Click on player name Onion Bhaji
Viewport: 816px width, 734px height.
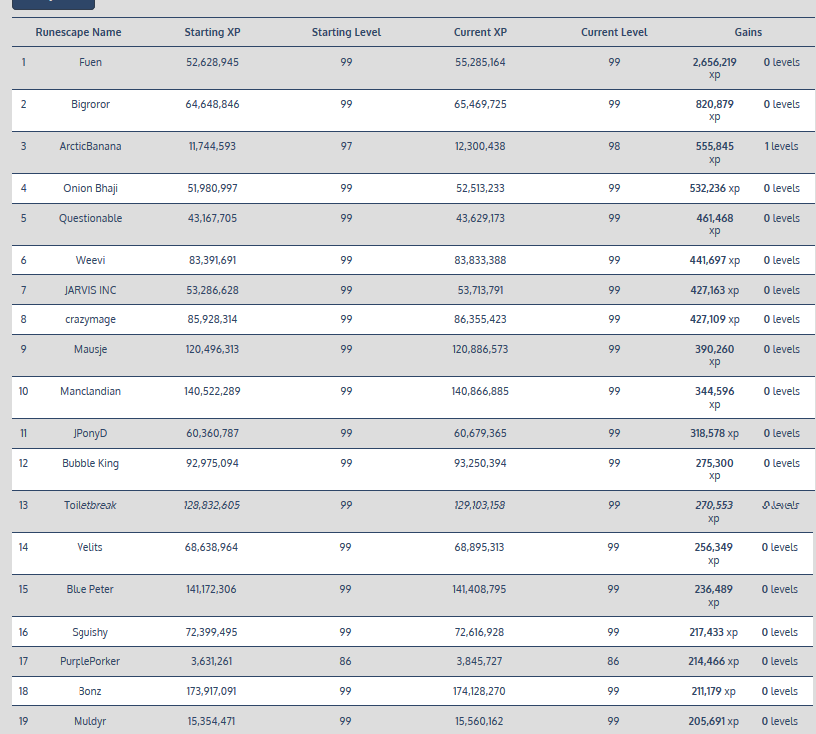[x=90, y=188]
